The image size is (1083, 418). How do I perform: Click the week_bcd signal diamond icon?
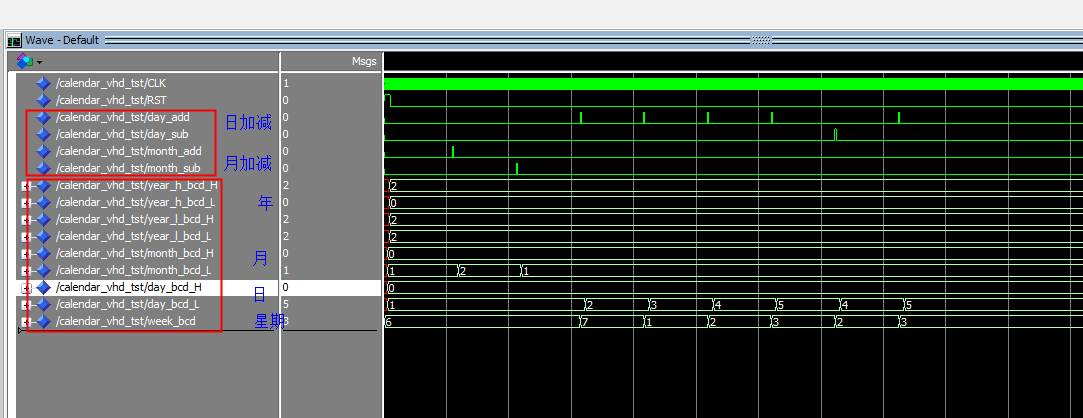44,321
